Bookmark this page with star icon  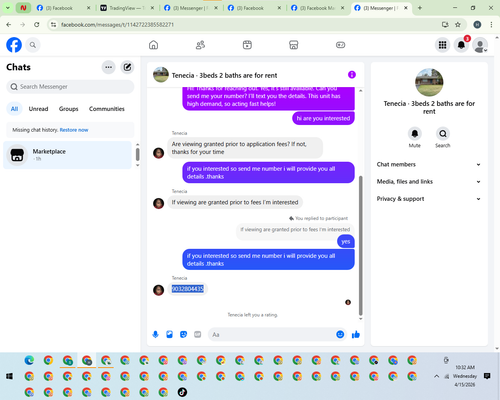(458, 24)
